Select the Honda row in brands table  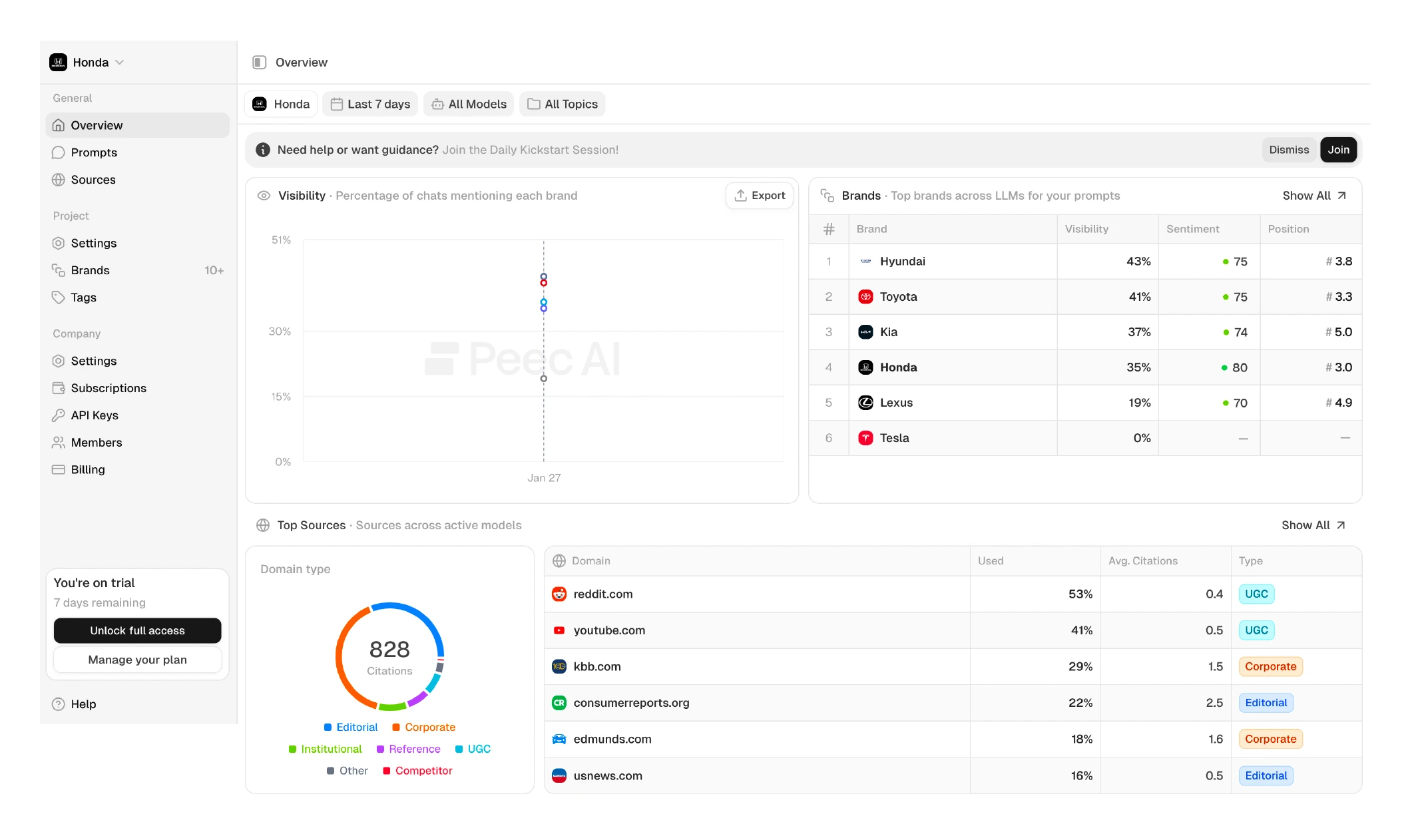1085,367
